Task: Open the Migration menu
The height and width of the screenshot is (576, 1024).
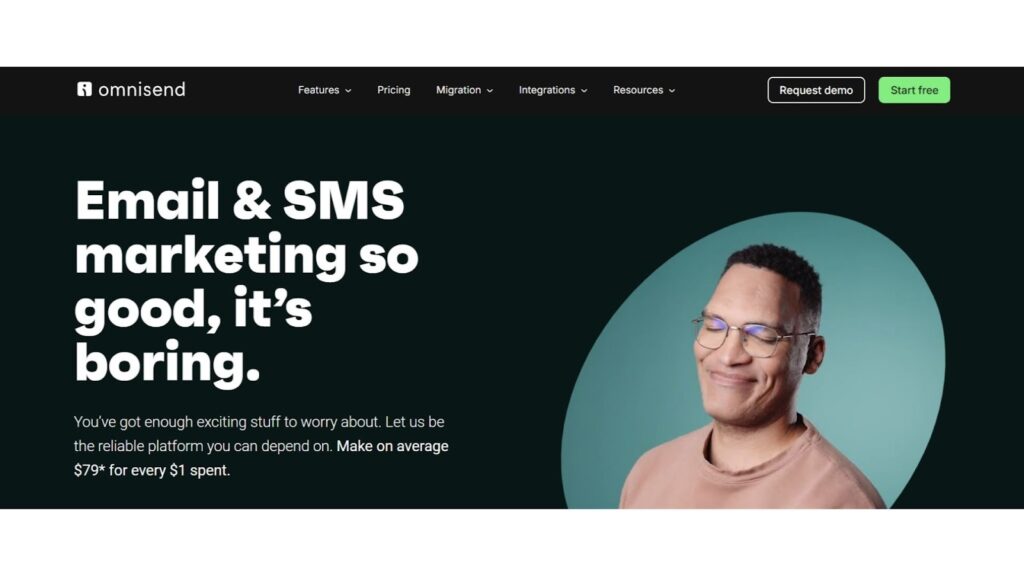Action: pos(458,90)
